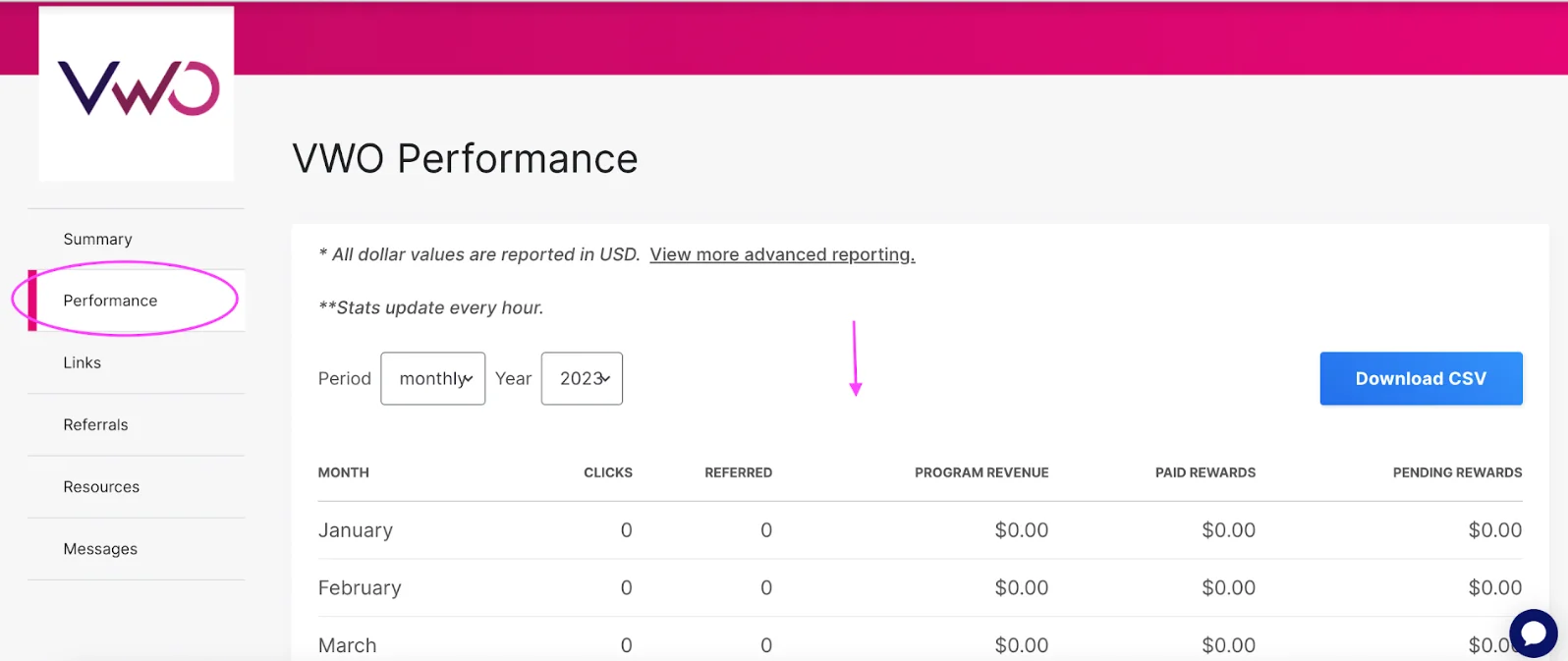Open Resources from sidebar

point(101,487)
